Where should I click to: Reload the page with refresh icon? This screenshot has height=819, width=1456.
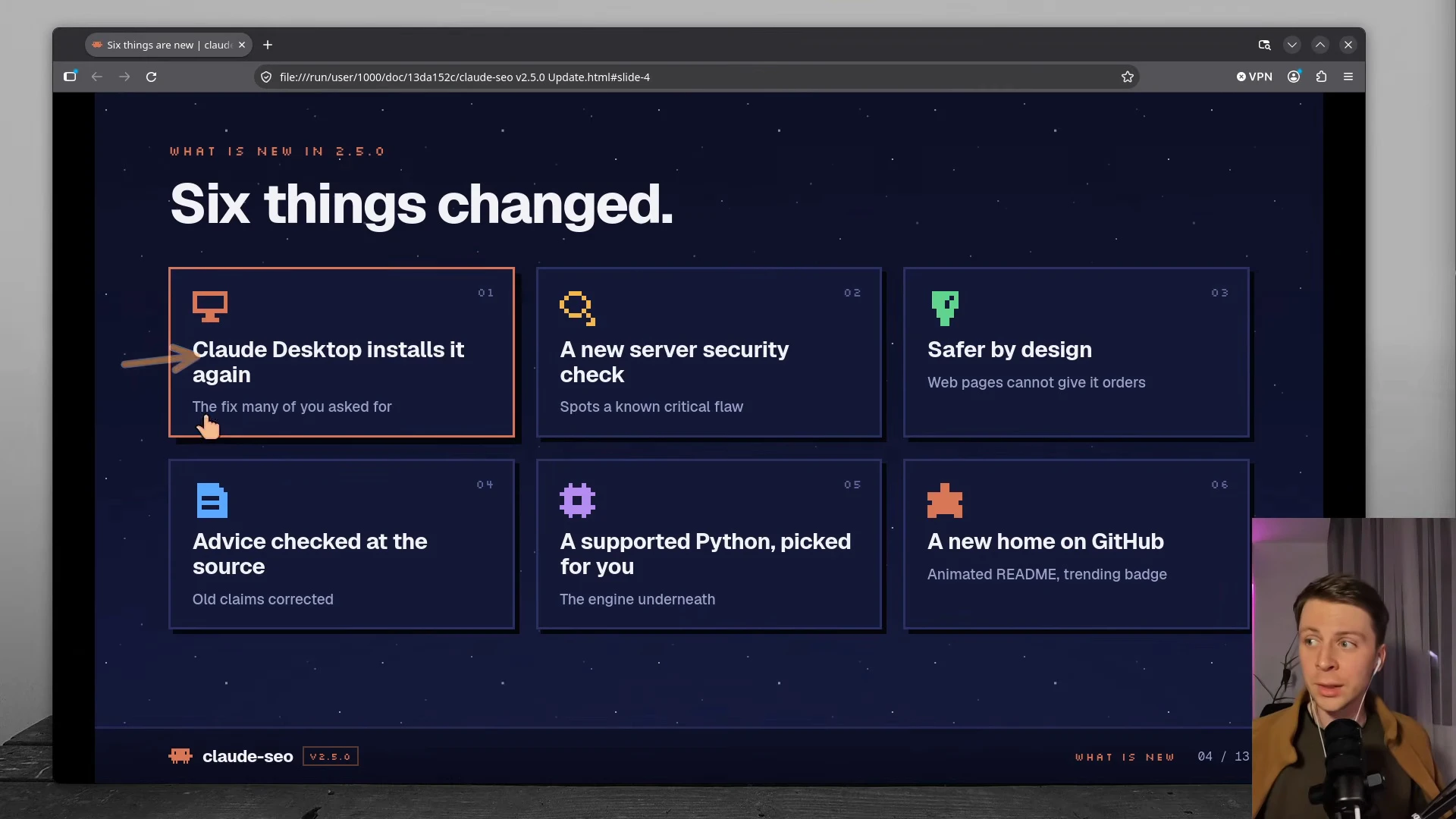click(152, 77)
